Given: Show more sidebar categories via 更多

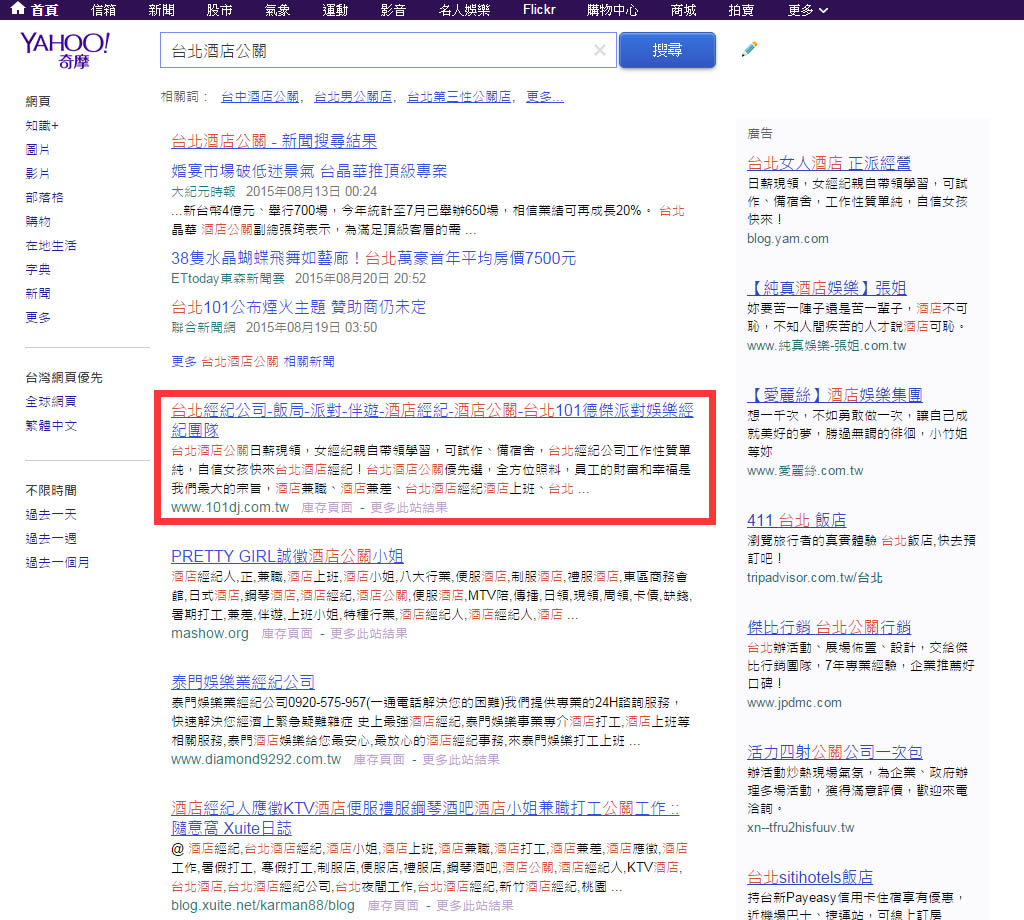Looking at the screenshot, I should (x=38, y=317).
